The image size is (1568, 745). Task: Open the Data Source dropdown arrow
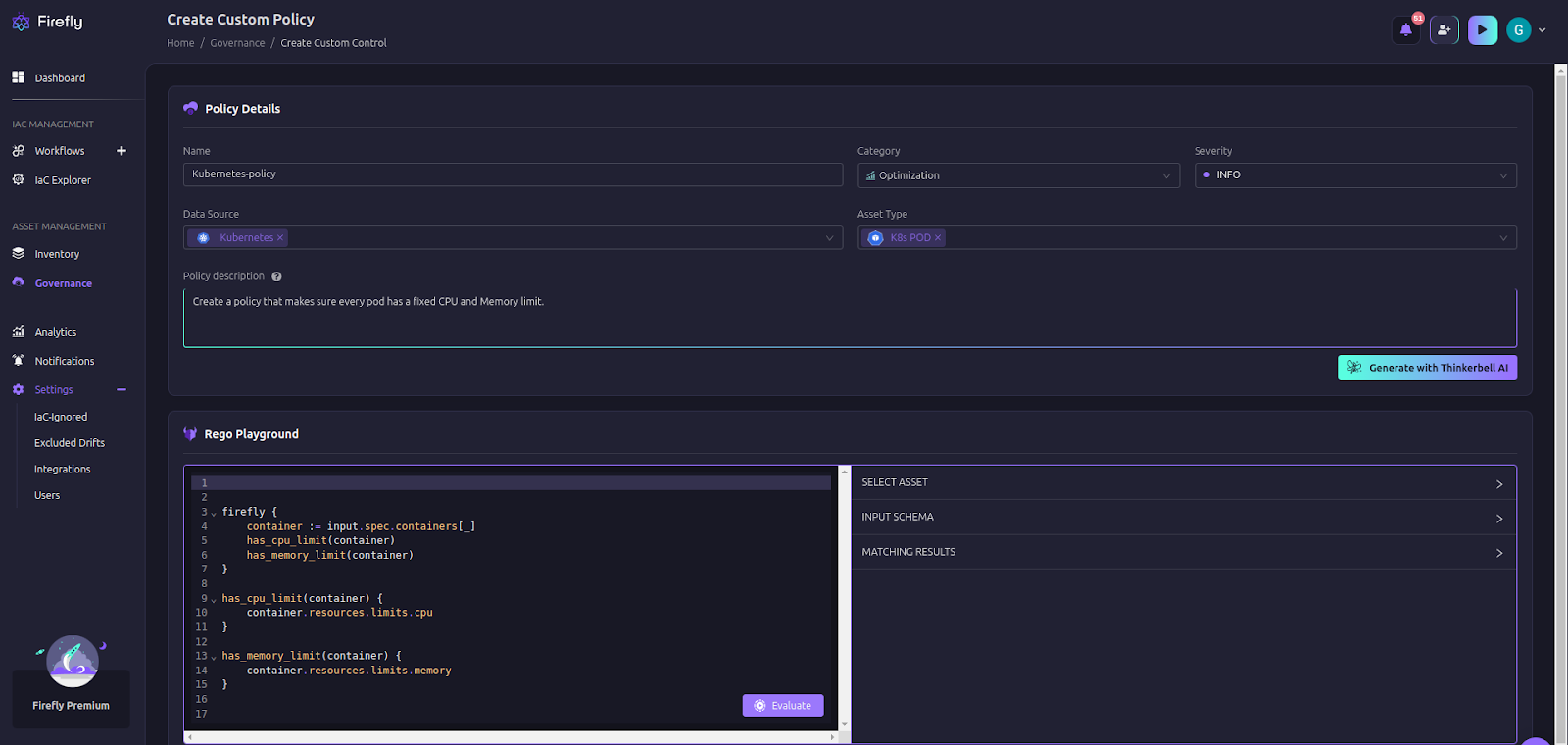(x=829, y=238)
